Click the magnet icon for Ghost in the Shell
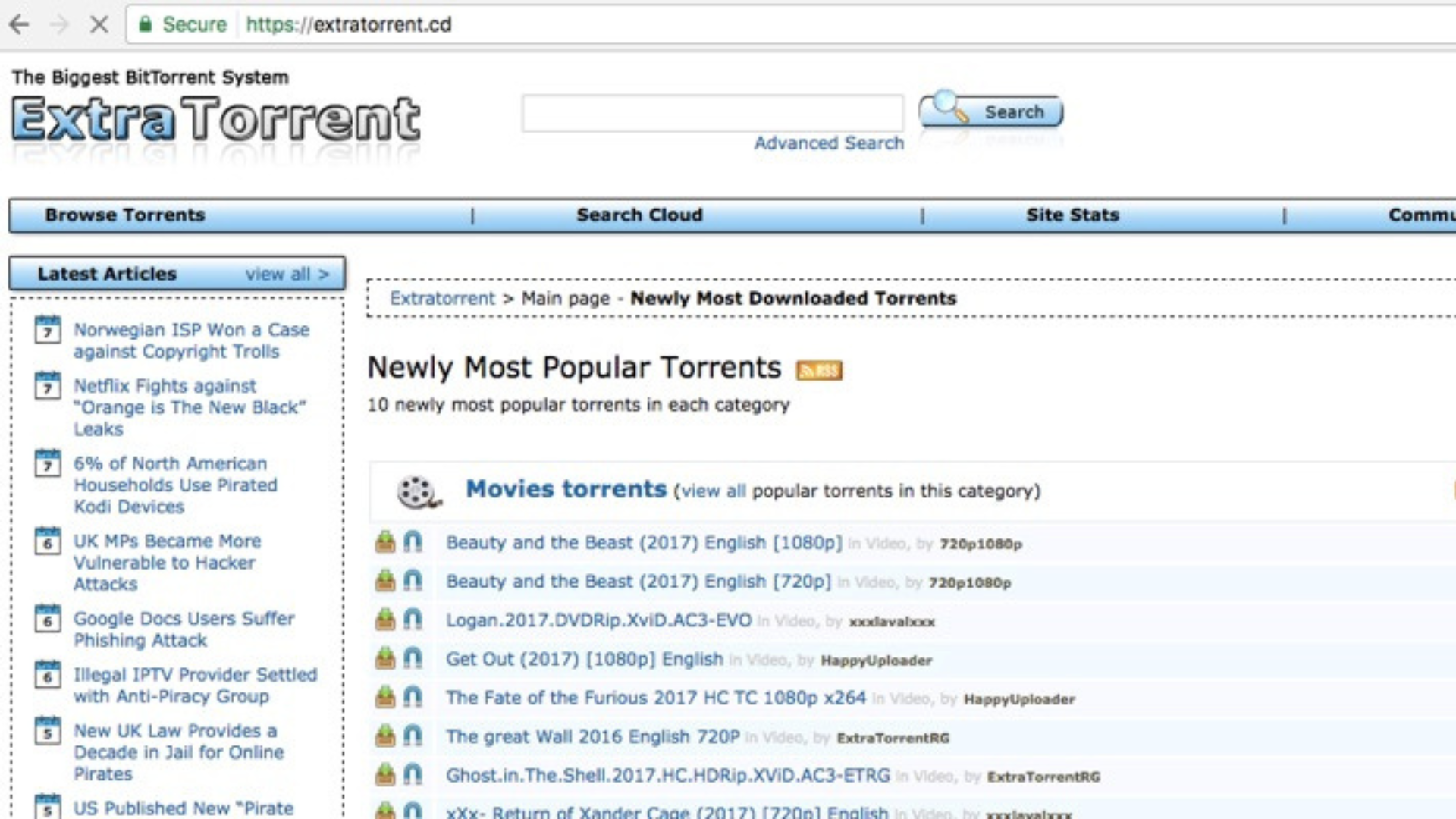This screenshot has width=1456, height=819. click(413, 774)
